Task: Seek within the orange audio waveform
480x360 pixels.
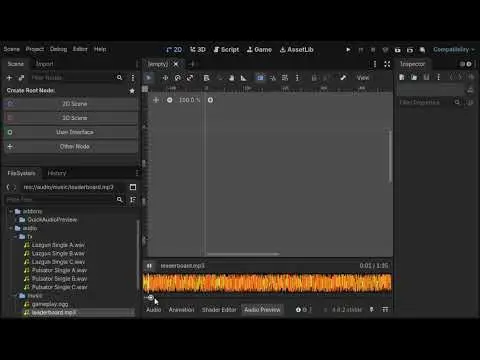Action: [267, 283]
